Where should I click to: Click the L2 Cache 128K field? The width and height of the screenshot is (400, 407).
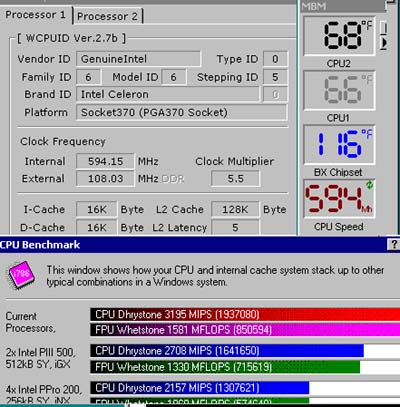click(235, 209)
